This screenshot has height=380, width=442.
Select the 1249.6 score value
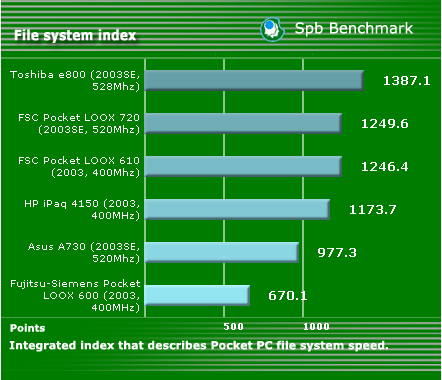click(385, 124)
